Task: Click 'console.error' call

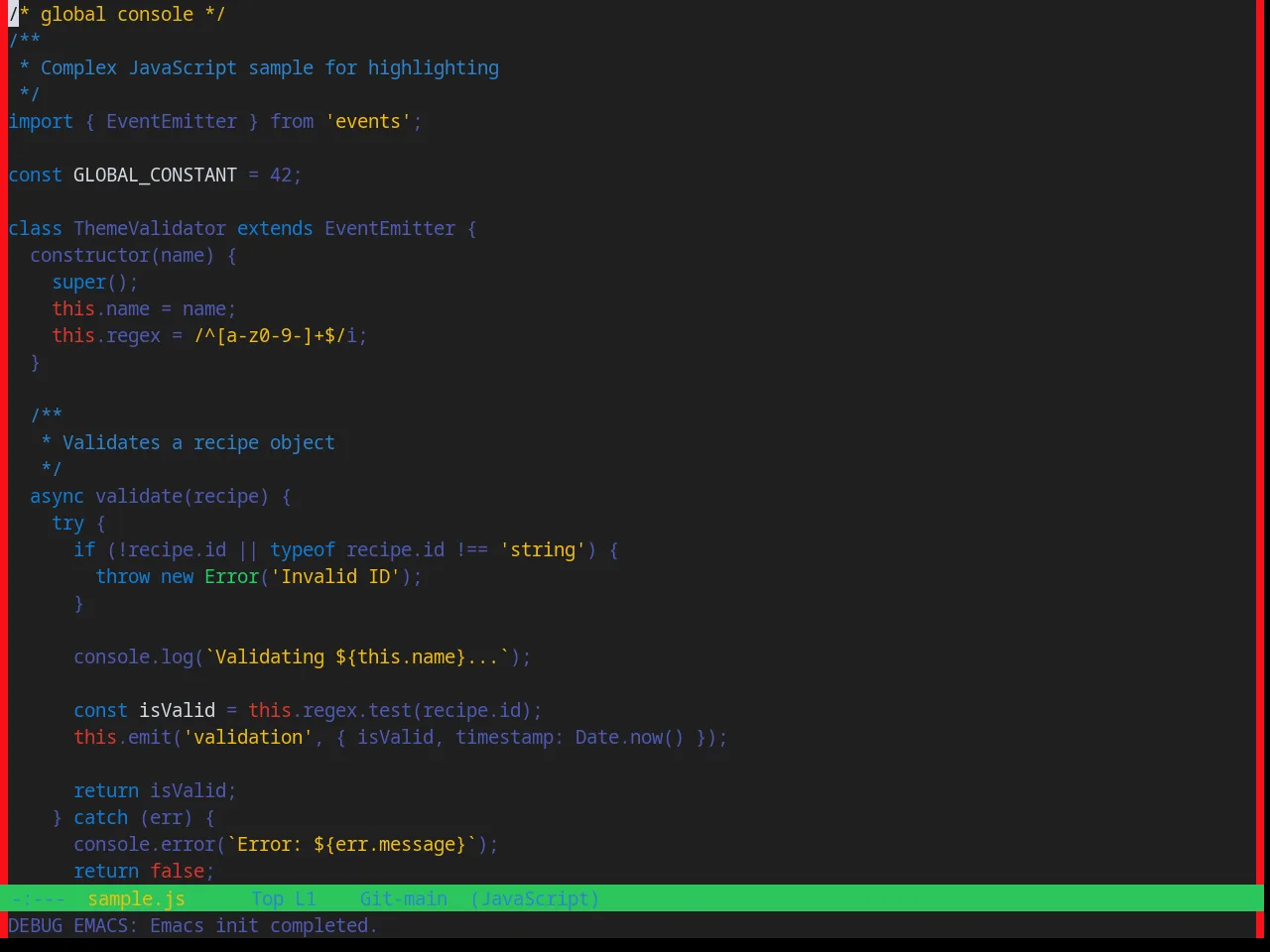Action: tap(144, 844)
